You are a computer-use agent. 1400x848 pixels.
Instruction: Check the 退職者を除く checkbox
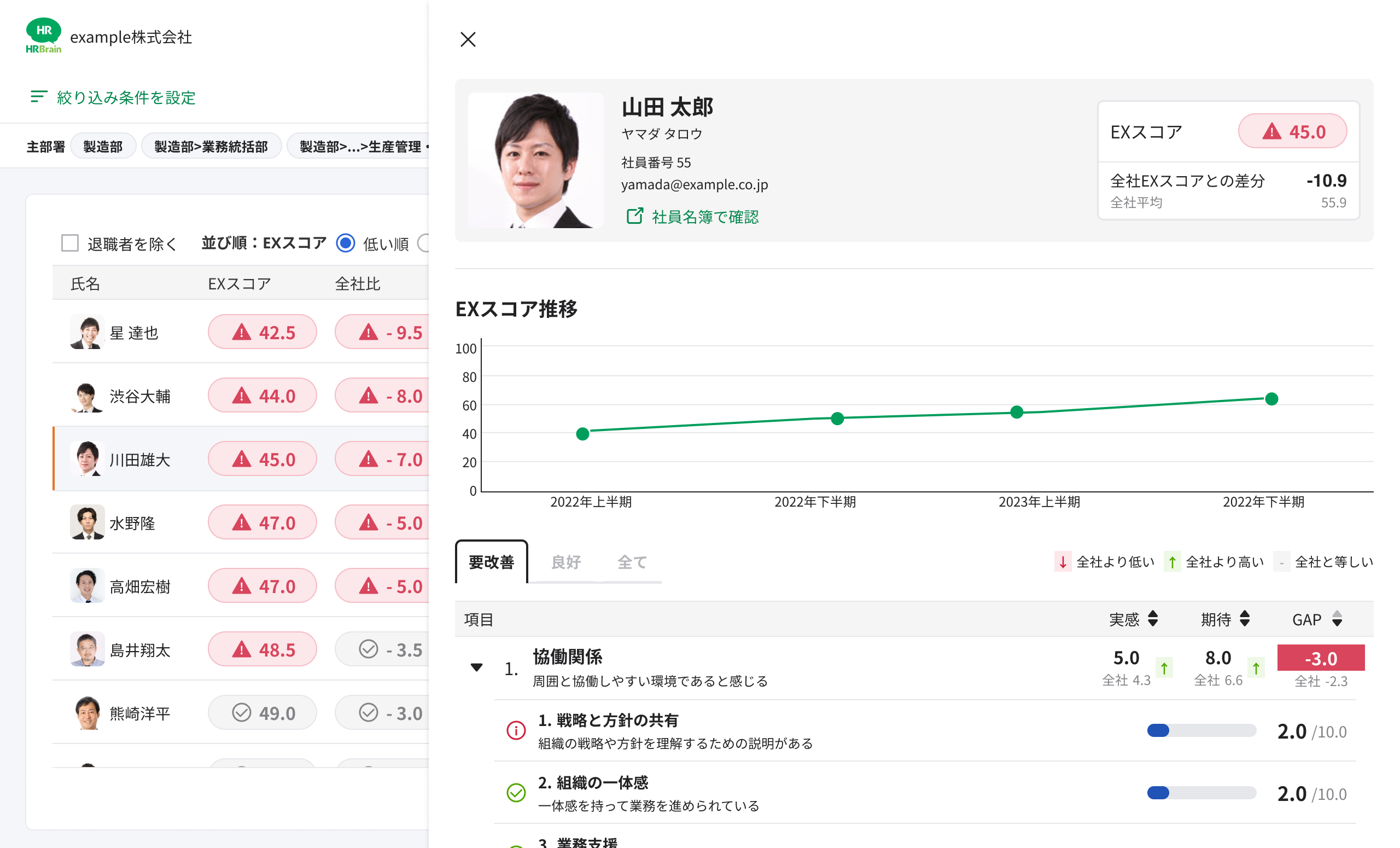click(70, 243)
